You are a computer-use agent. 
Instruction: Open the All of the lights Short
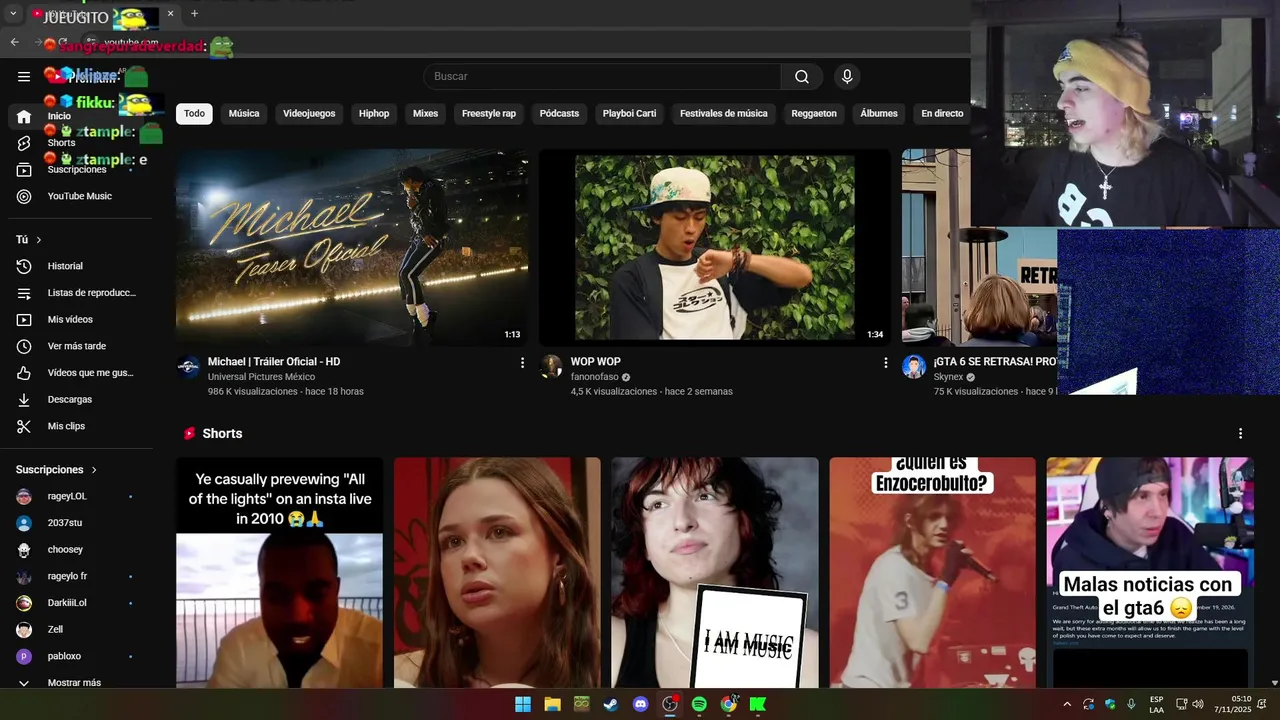[x=279, y=573]
